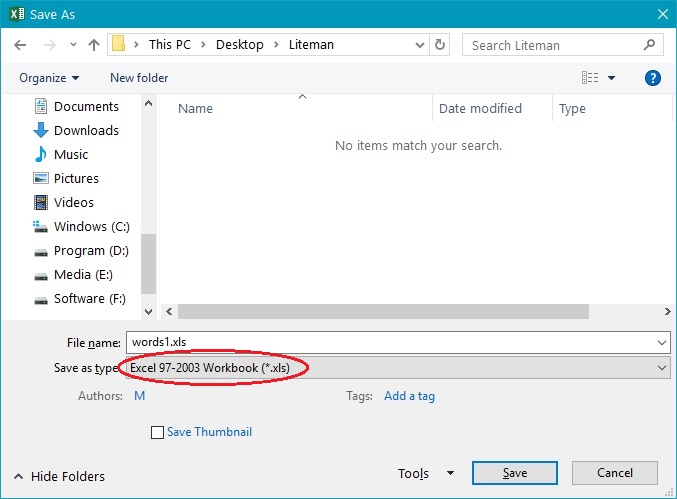
Task: Click the Up one level arrow
Action: click(x=94, y=45)
